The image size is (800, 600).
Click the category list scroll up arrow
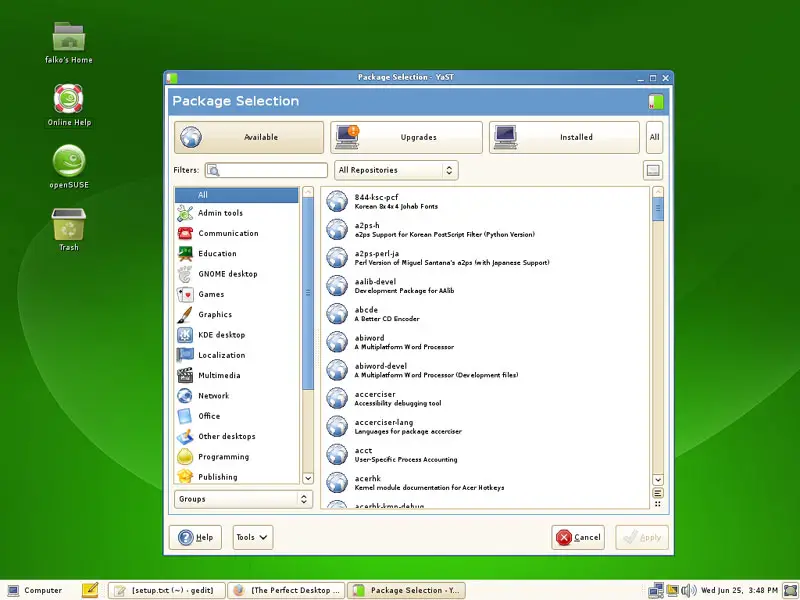[x=308, y=192]
